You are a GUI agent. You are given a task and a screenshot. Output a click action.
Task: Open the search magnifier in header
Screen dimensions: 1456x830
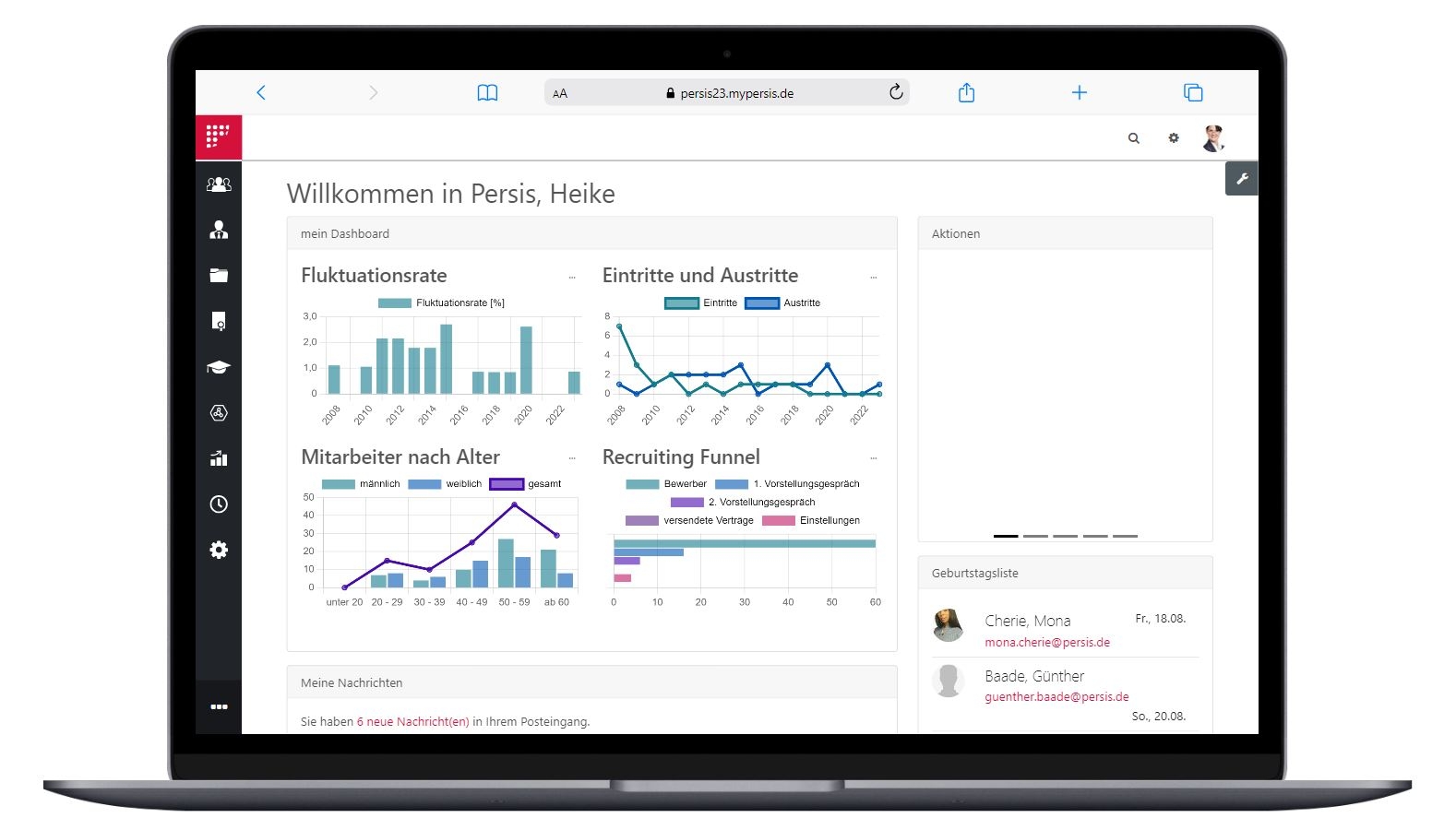click(1134, 138)
